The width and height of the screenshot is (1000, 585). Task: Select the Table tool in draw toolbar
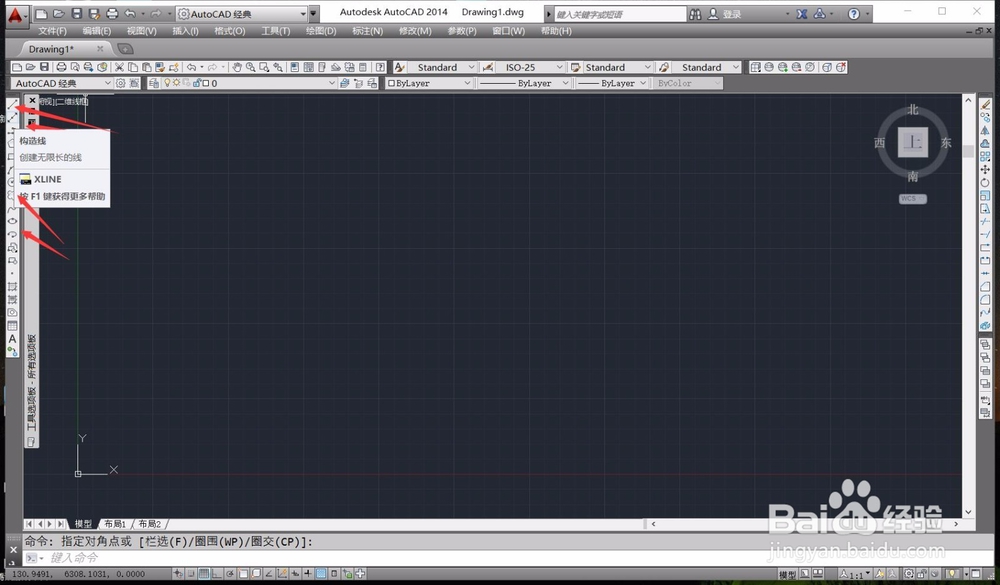[x=12, y=325]
